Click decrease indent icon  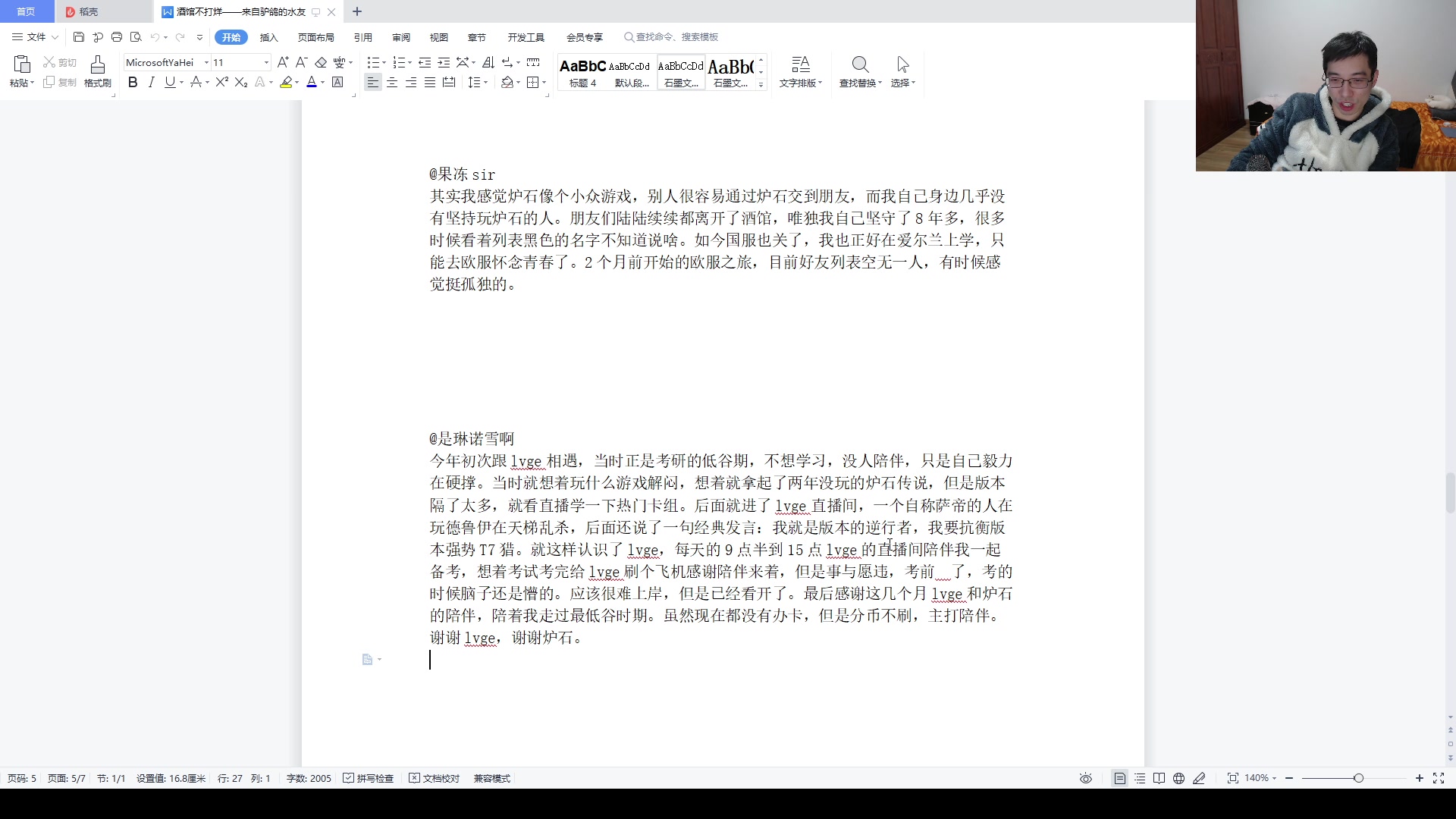425,62
